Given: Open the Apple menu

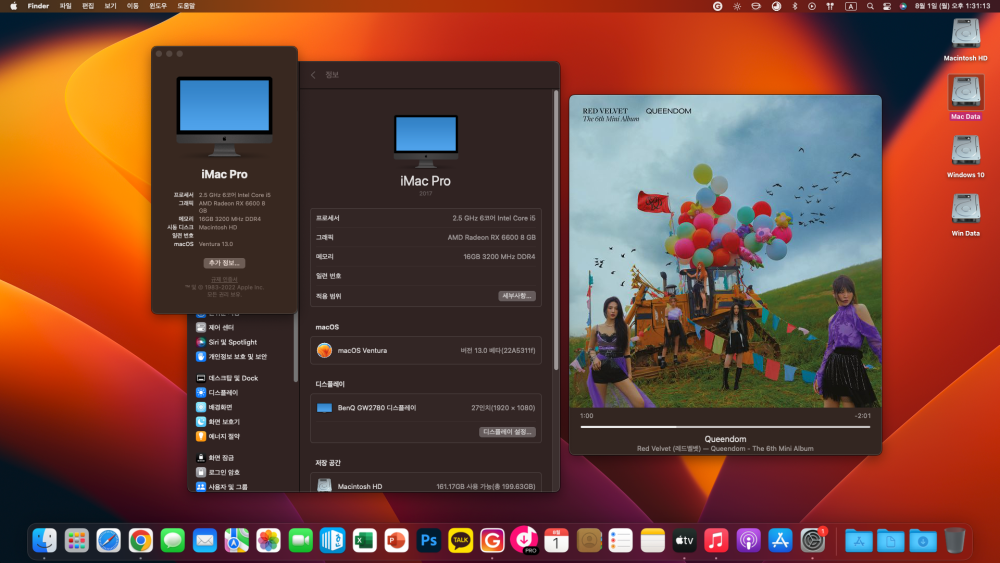Looking at the screenshot, I should coord(13,6).
